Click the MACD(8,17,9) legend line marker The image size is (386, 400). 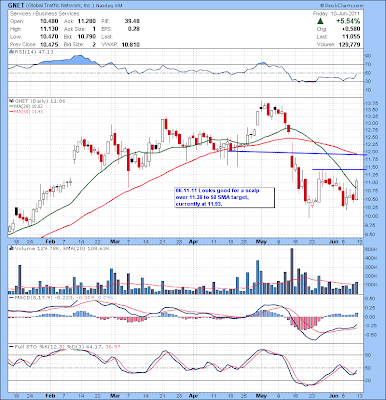[x=11, y=297]
